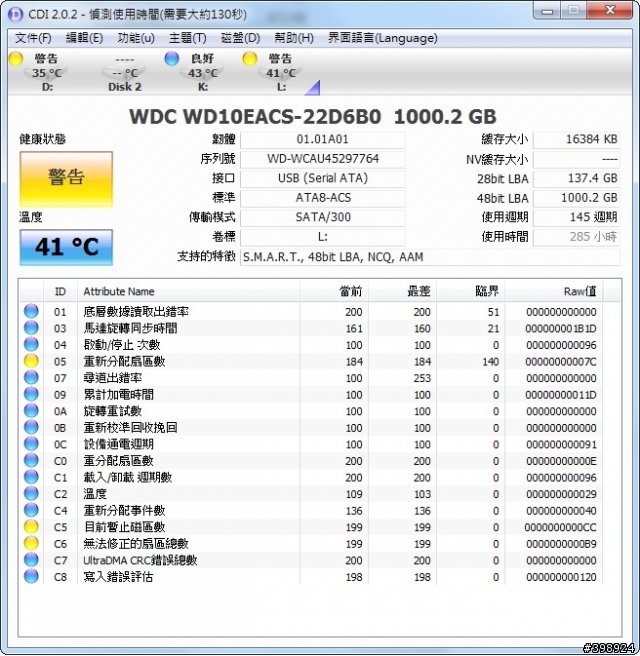640x656 pixels.
Task: Click the ATA8-ACS standard field
Action: (323, 198)
